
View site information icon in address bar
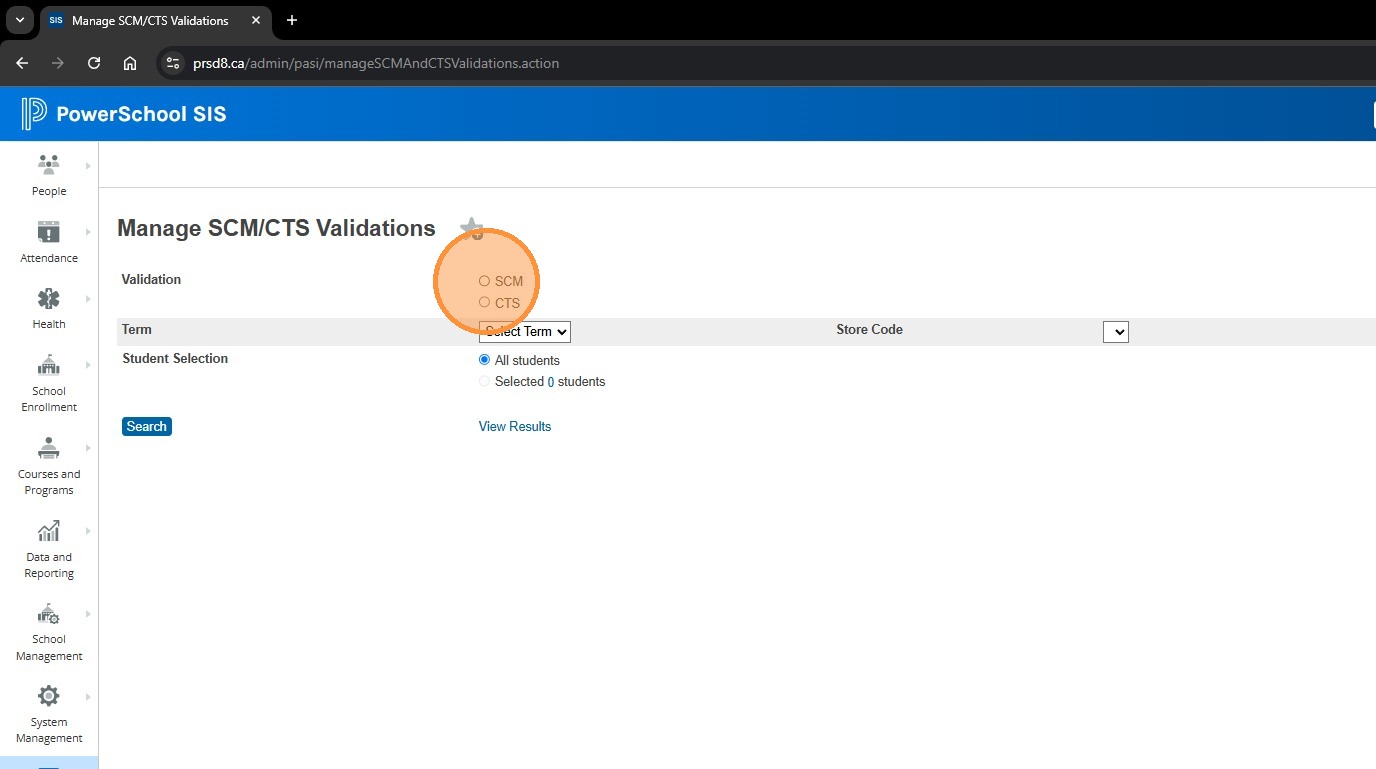point(173,63)
